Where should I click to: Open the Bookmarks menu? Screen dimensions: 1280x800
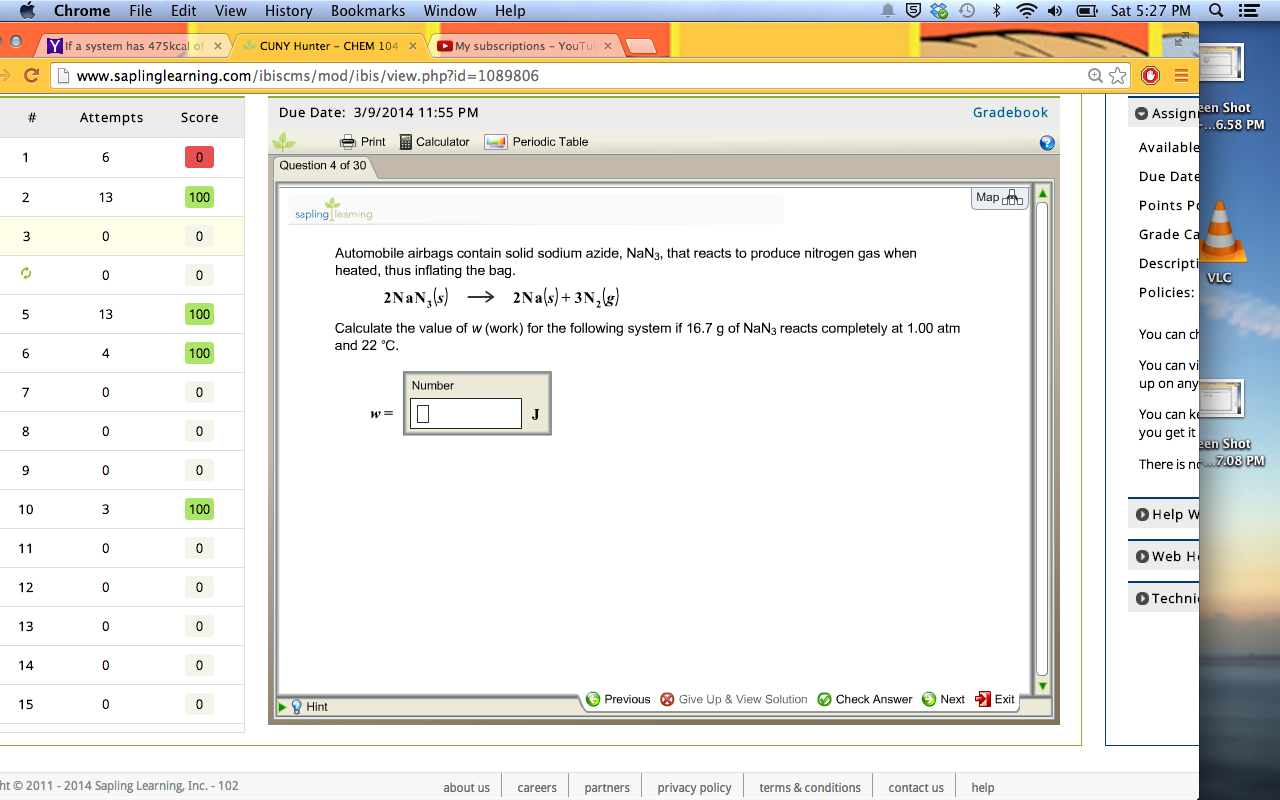368,11
